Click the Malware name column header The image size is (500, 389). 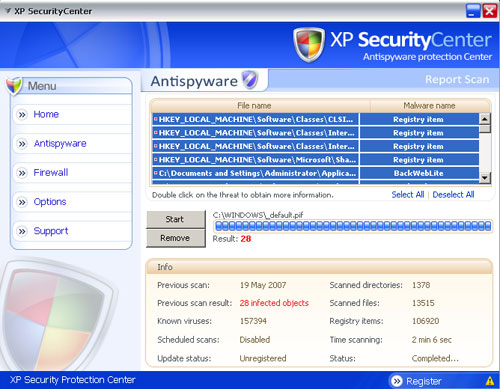coord(430,106)
